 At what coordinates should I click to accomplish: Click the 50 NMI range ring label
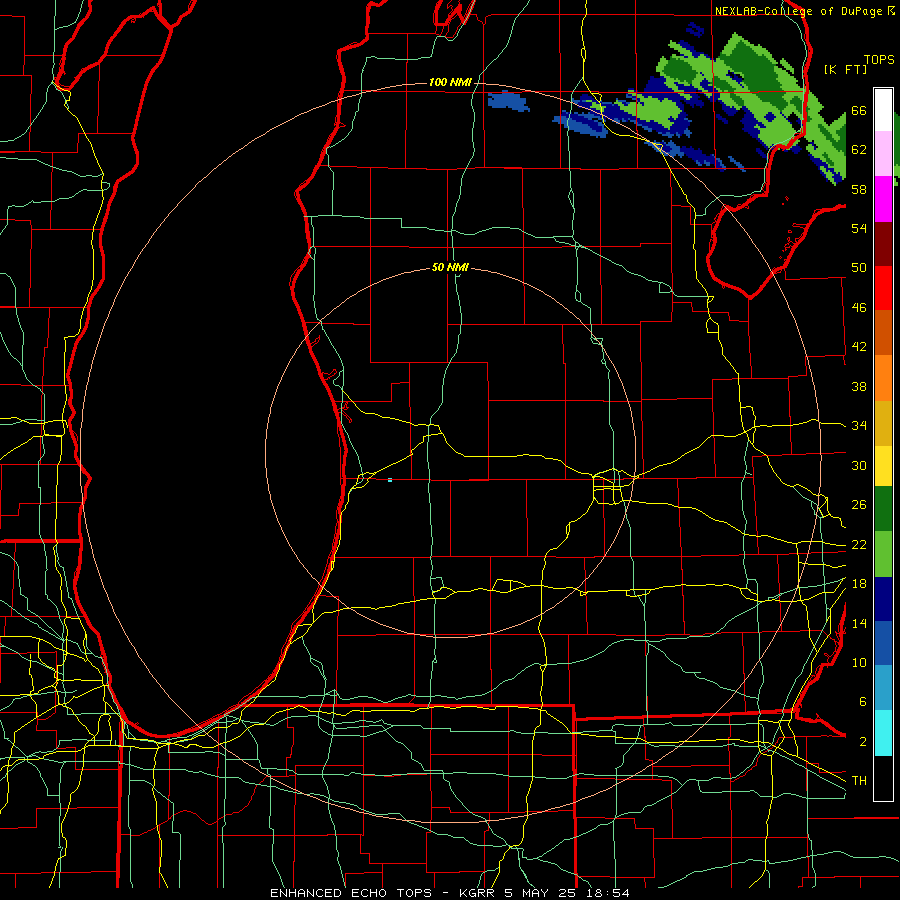[x=450, y=267]
